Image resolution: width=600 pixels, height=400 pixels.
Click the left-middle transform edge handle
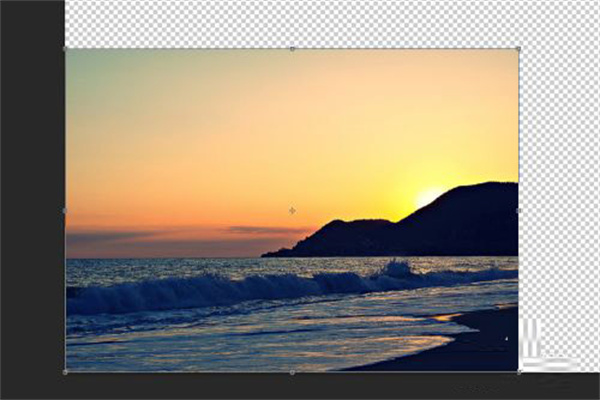[x=66, y=210]
